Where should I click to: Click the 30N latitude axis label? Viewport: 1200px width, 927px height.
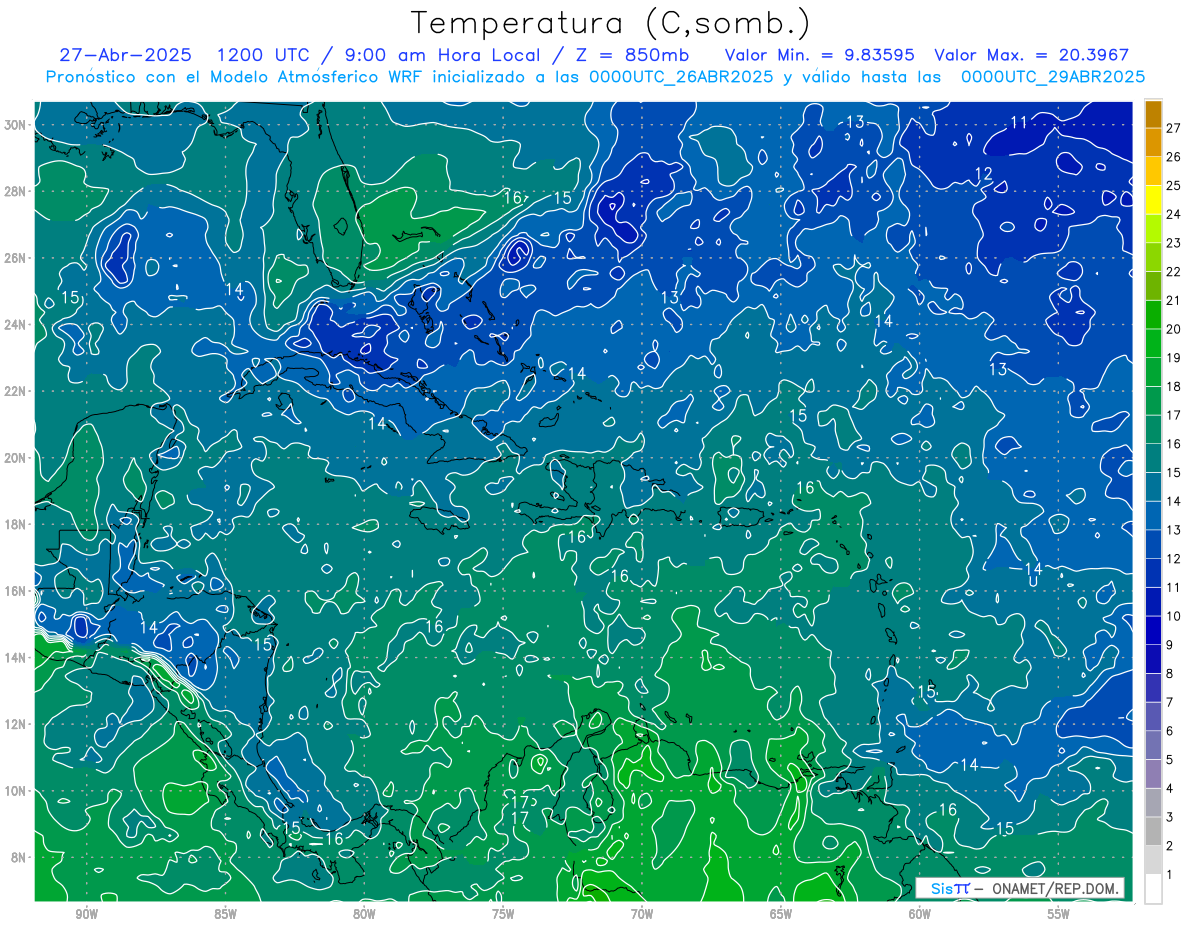tap(16, 124)
